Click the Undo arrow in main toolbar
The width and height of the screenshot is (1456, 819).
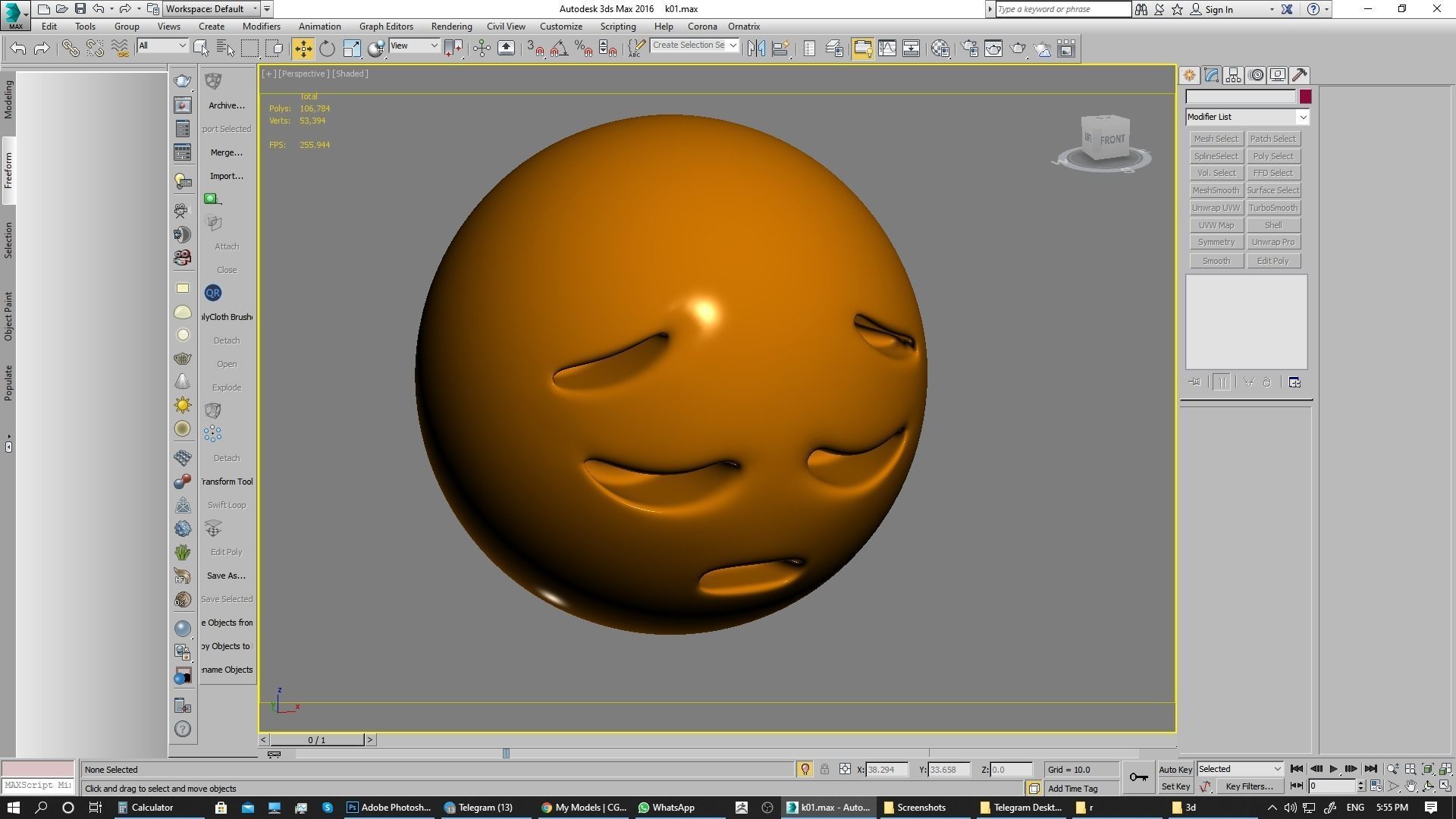click(x=18, y=49)
